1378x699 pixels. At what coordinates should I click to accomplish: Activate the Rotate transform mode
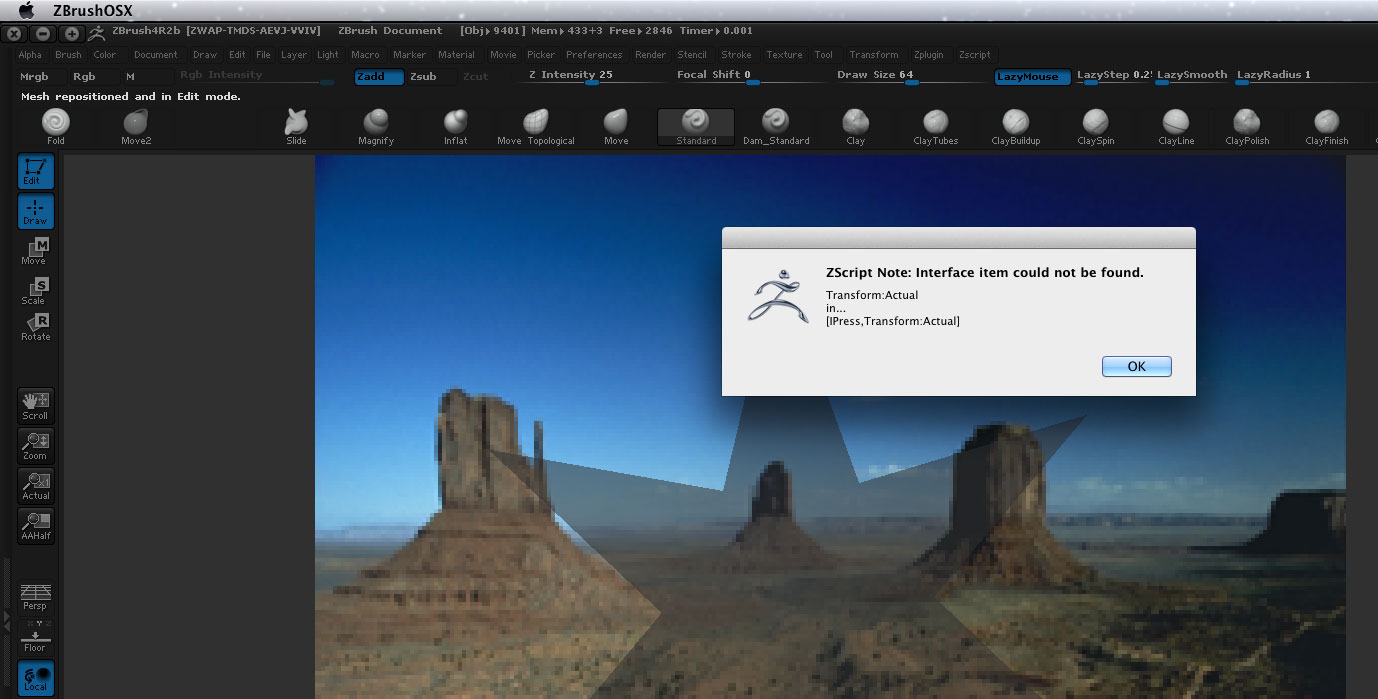pyautogui.click(x=36, y=327)
